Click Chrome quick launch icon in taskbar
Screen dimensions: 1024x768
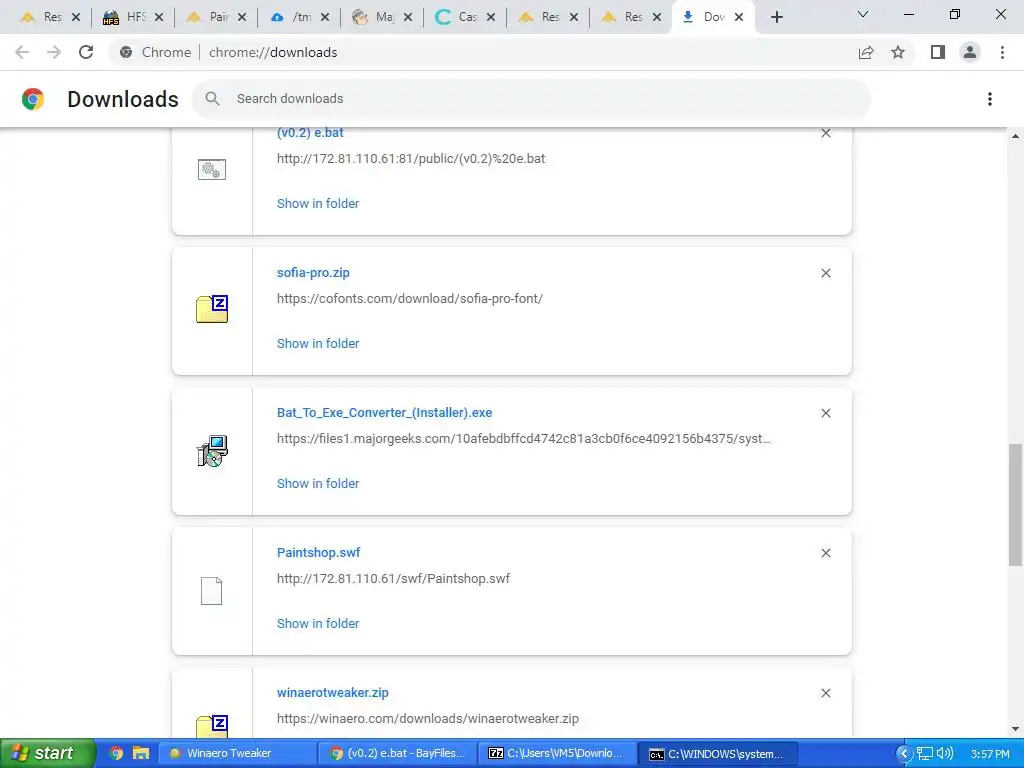116,754
